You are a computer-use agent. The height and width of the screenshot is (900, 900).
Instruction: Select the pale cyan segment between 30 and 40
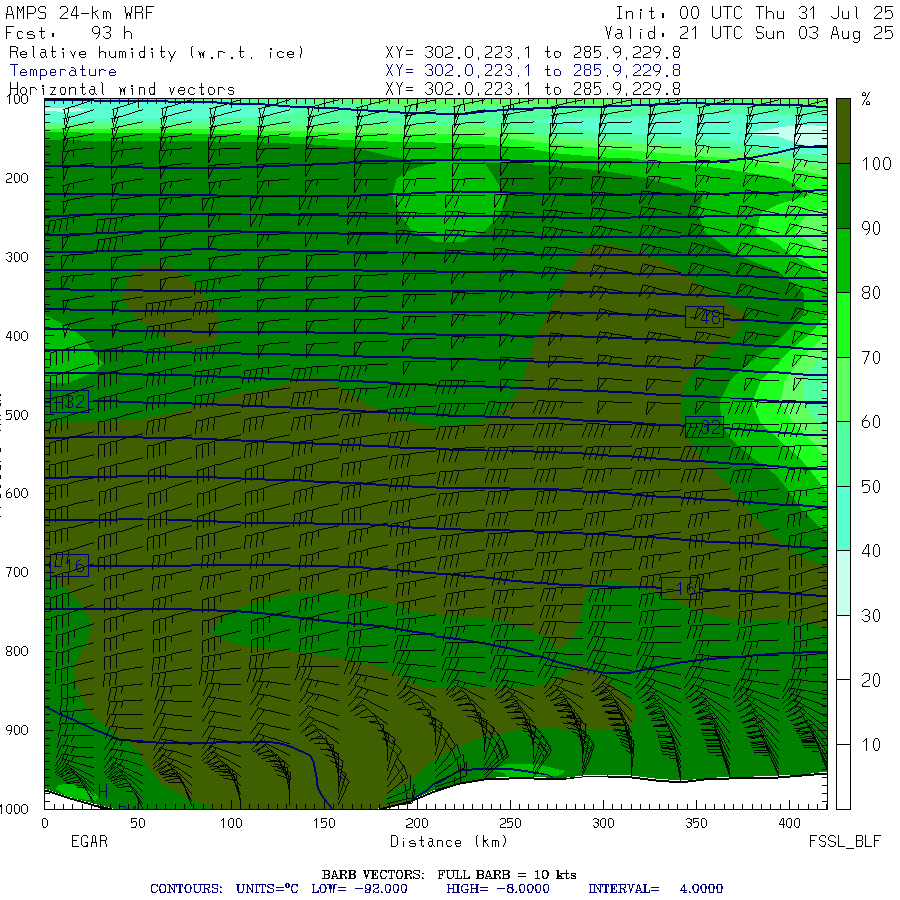pos(843,583)
